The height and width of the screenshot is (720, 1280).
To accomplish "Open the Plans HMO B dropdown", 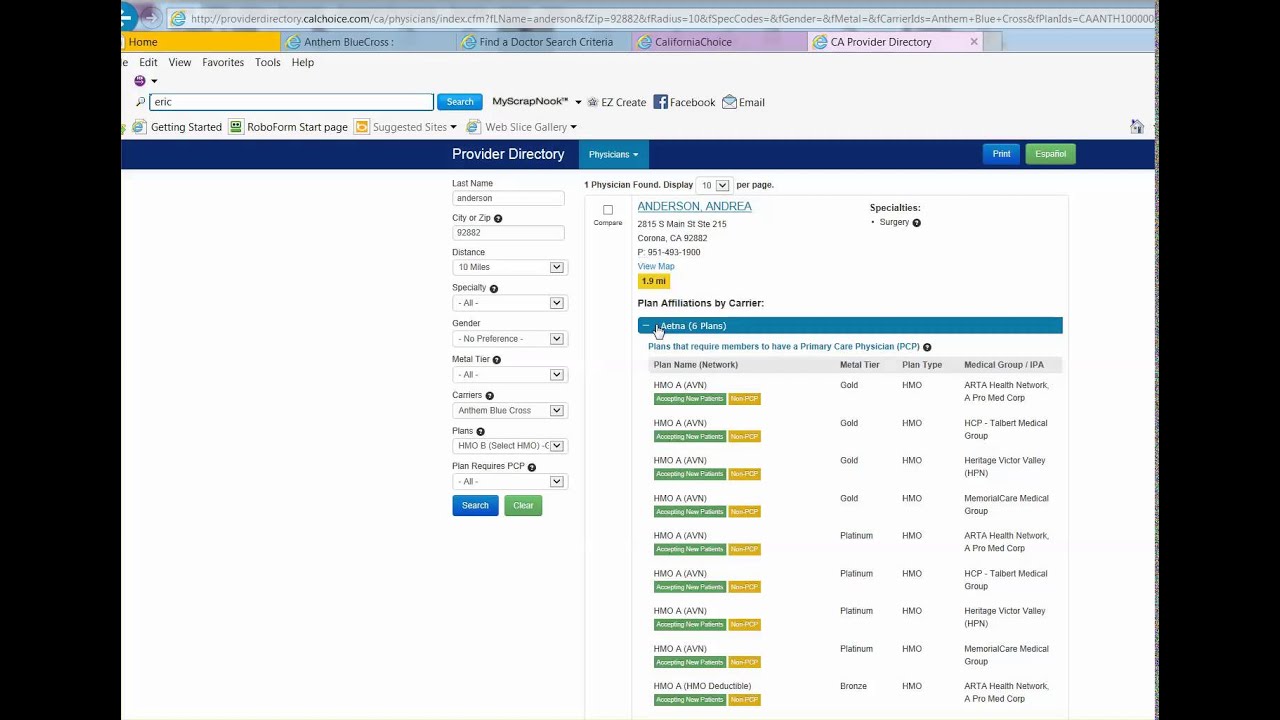I will point(509,446).
